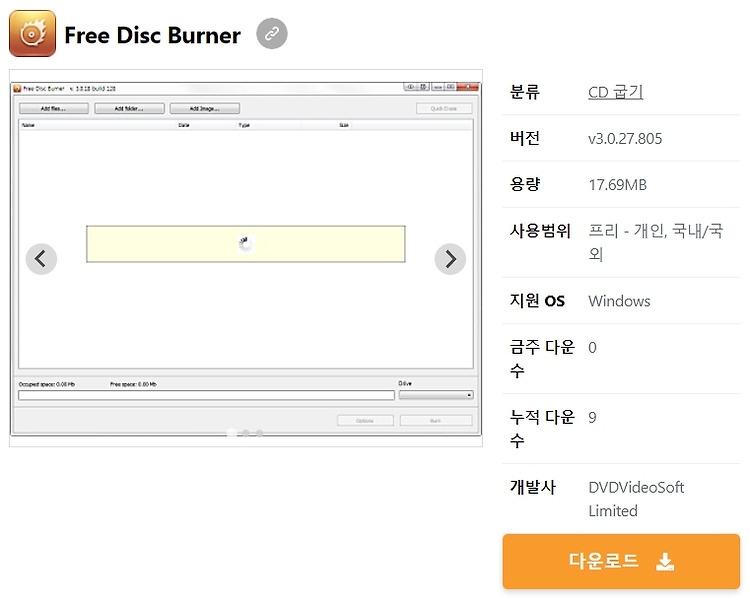Click the Free Disc Burner app icon

pyautogui.click(x=32, y=33)
